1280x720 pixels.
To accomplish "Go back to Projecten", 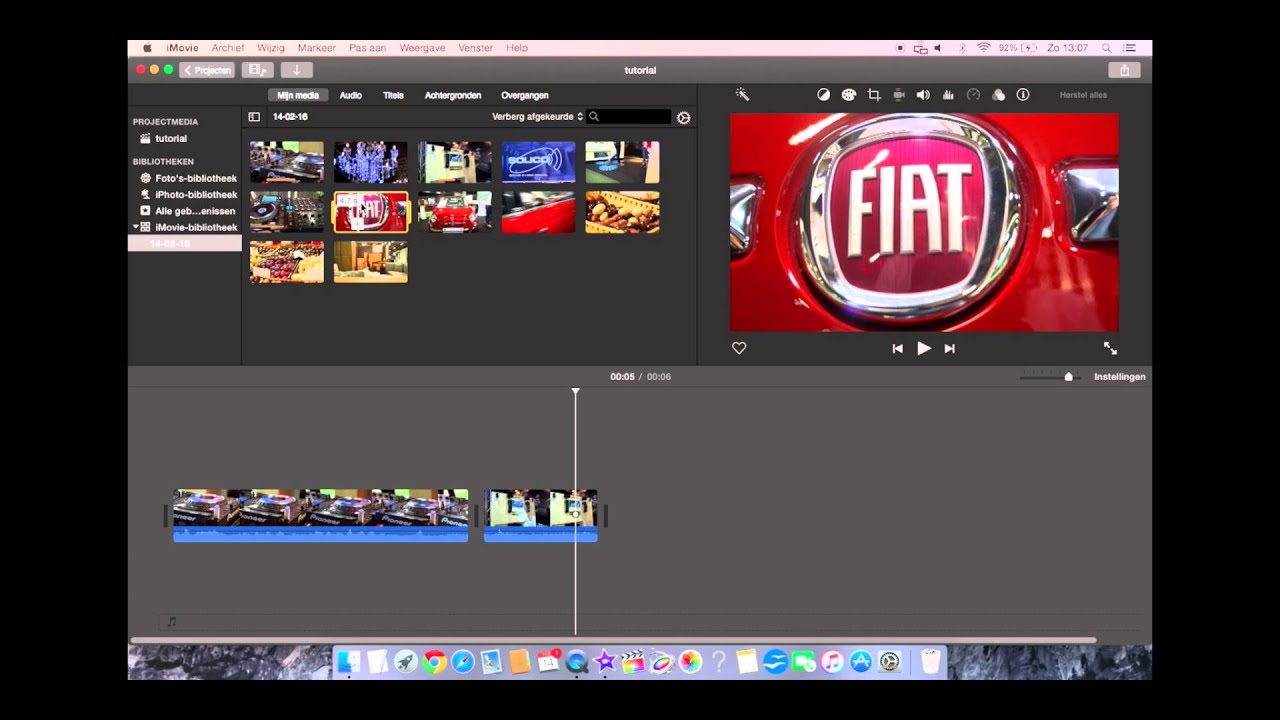I will click(207, 70).
